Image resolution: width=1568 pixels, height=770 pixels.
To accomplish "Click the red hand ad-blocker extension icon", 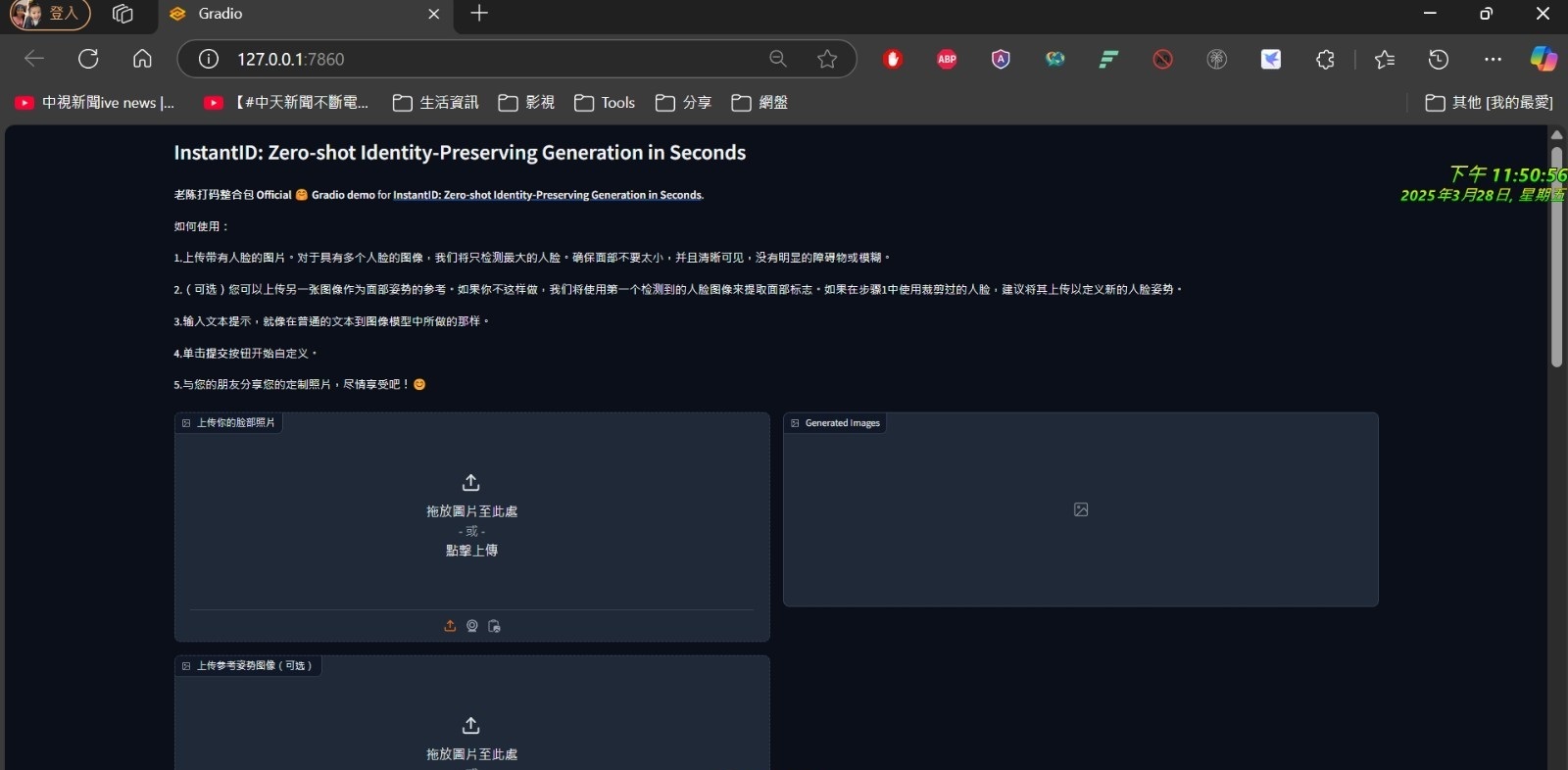I will 892,59.
